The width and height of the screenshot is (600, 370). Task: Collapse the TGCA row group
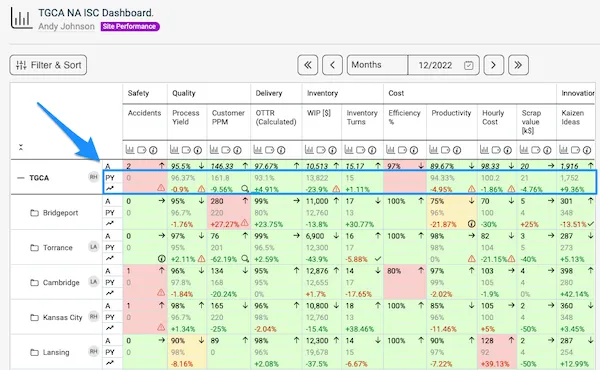(x=21, y=178)
